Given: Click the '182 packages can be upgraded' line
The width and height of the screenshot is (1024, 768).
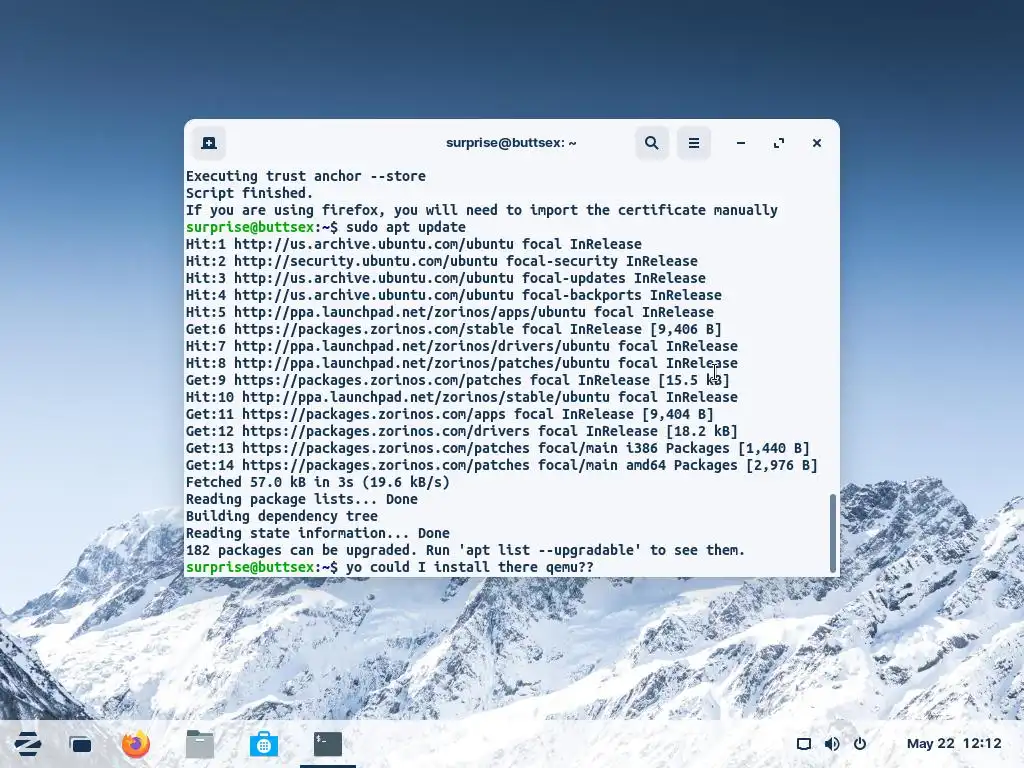Looking at the screenshot, I should (x=466, y=550).
